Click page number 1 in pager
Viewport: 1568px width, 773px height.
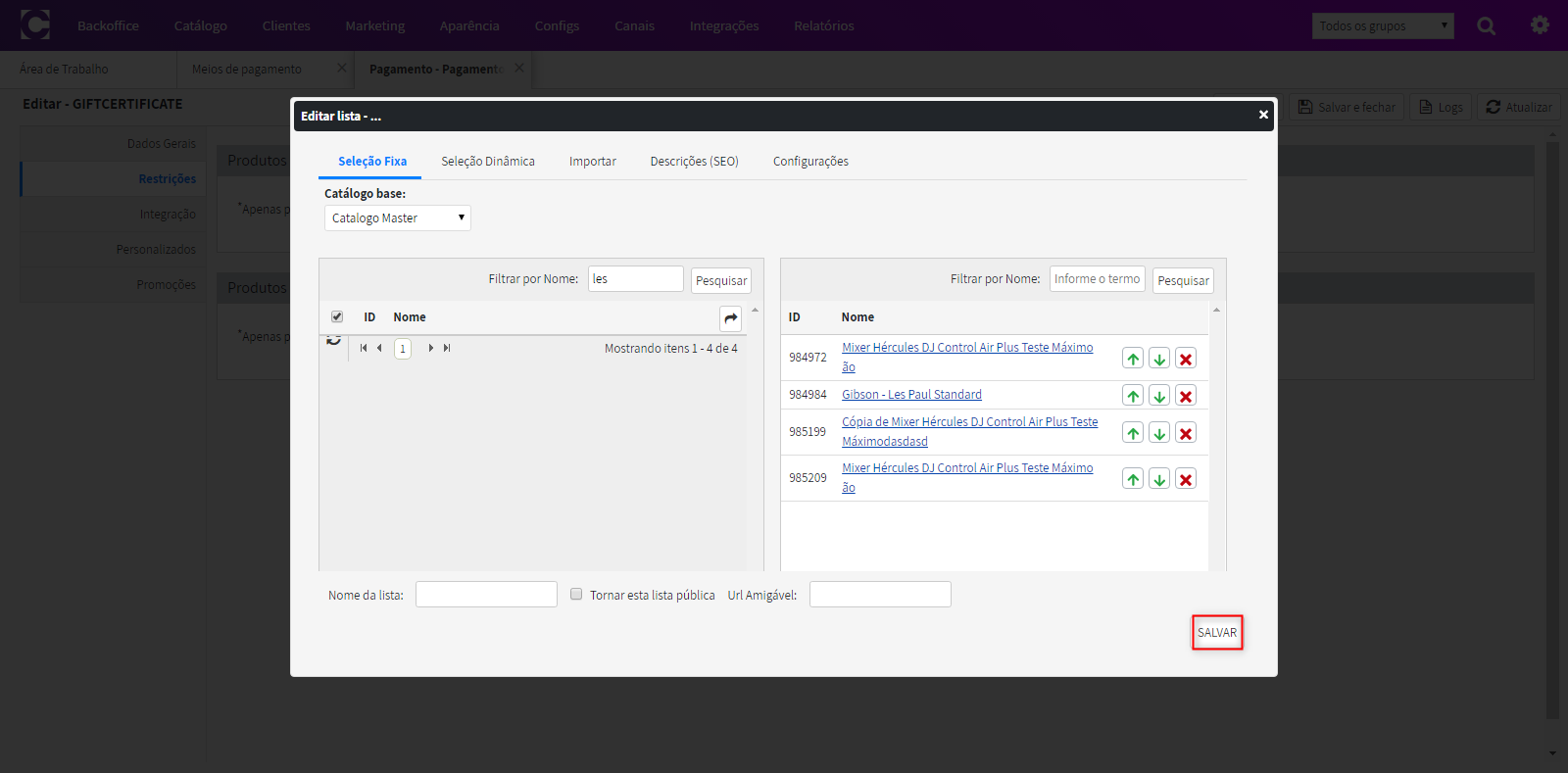[x=403, y=349]
